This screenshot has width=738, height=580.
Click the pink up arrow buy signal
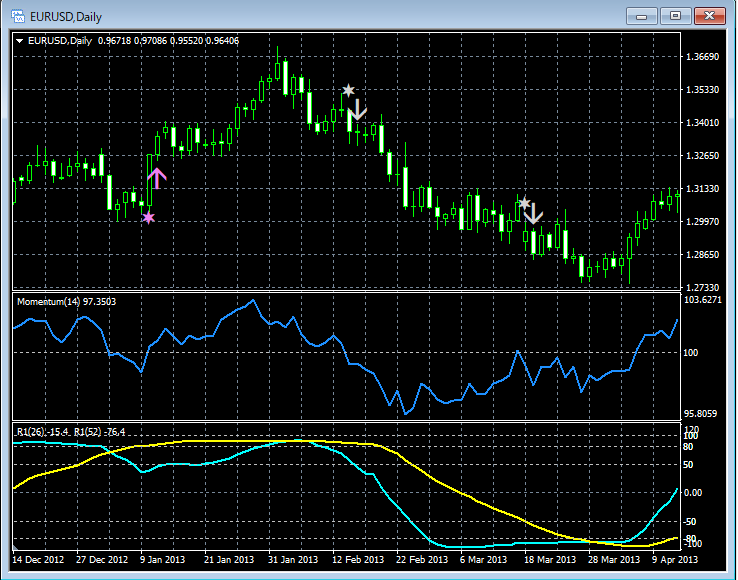157,179
